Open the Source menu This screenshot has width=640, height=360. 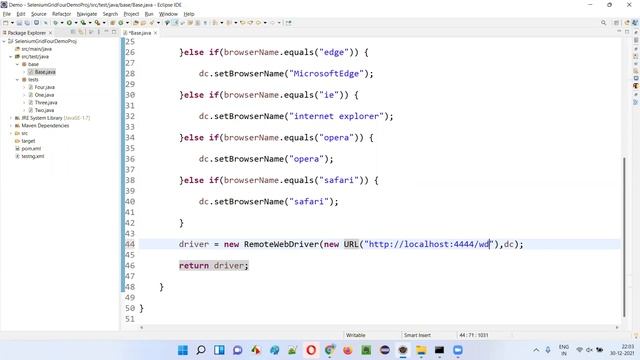coord(39,14)
